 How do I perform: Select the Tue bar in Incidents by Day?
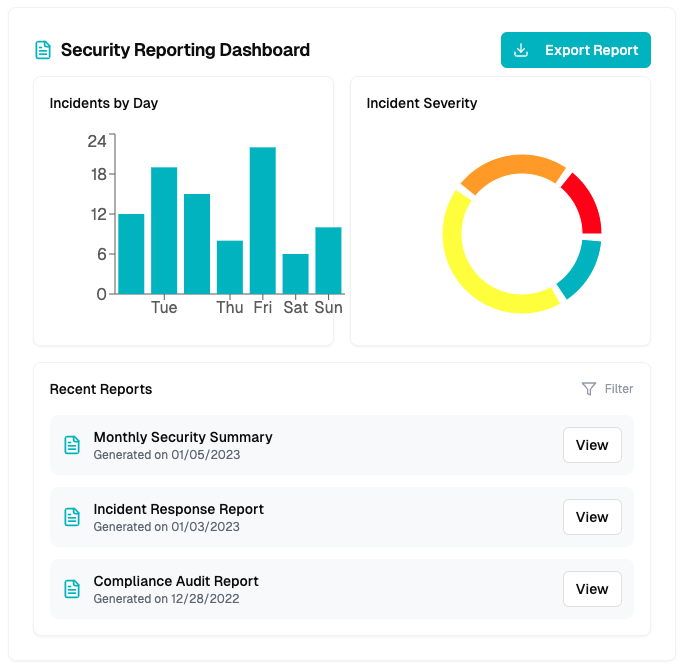pos(164,230)
